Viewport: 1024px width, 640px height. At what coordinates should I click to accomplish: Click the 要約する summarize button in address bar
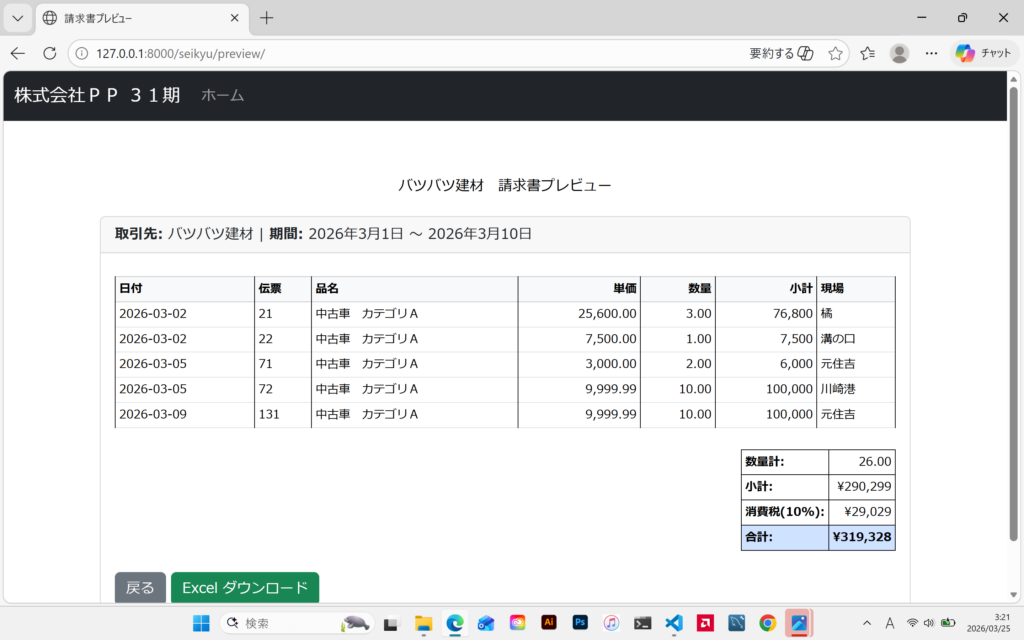pyautogui.click(x=780, y=53)
